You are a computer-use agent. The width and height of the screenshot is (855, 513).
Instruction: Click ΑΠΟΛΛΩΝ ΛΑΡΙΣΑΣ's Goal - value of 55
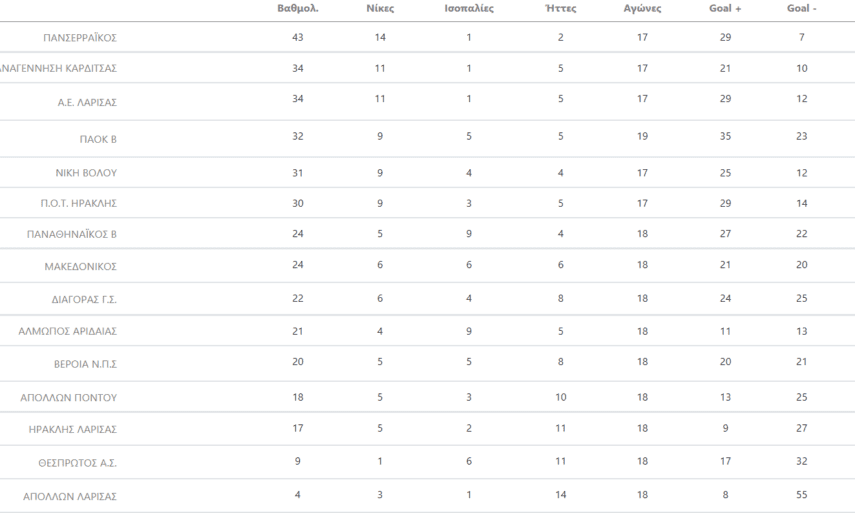pyautogui.click(x=801, y=495)
